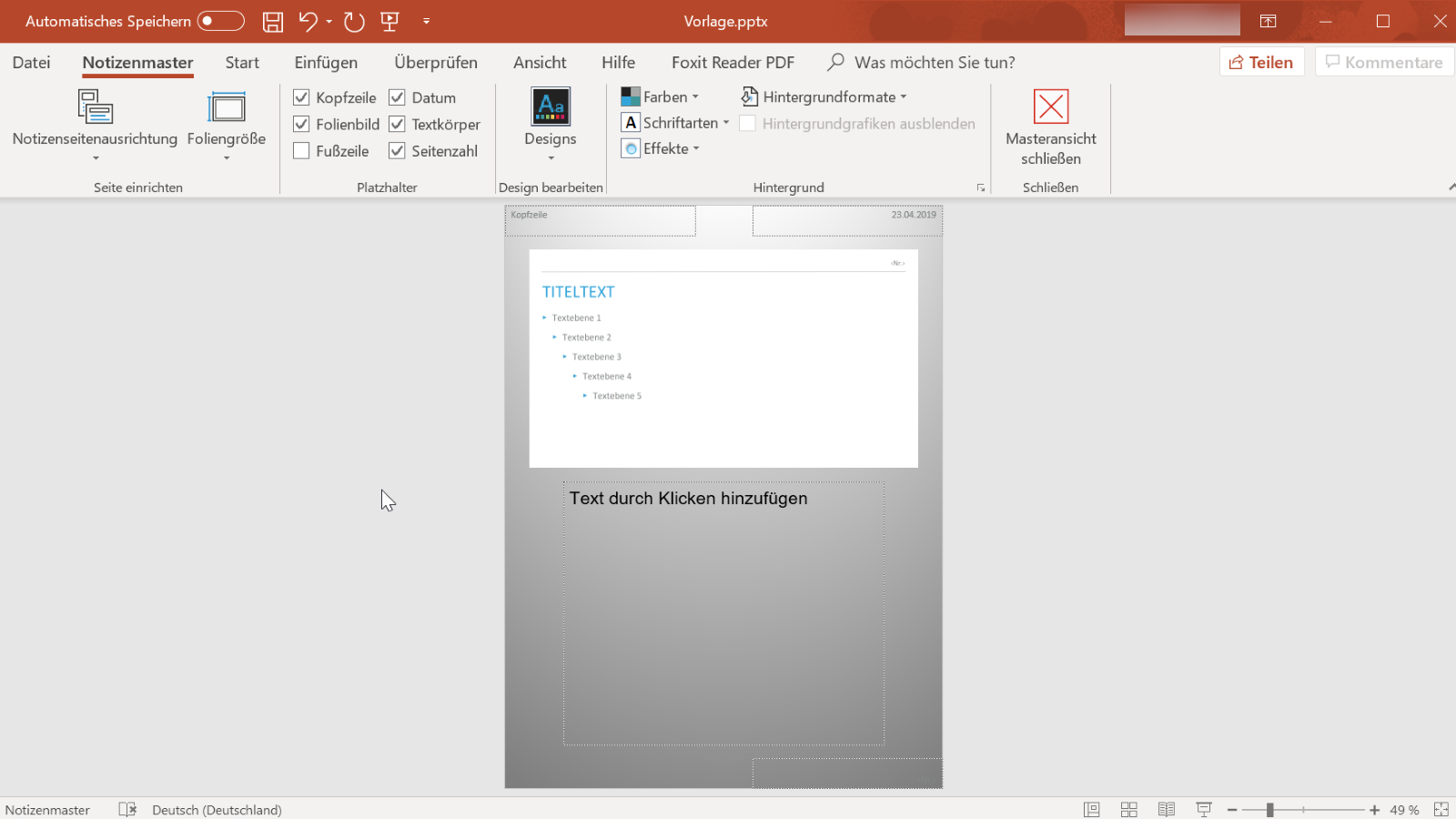This screenshot has height=819, width=1456.
Task: Open the Einfügen ribbon tab
Action: coord(326,63)
